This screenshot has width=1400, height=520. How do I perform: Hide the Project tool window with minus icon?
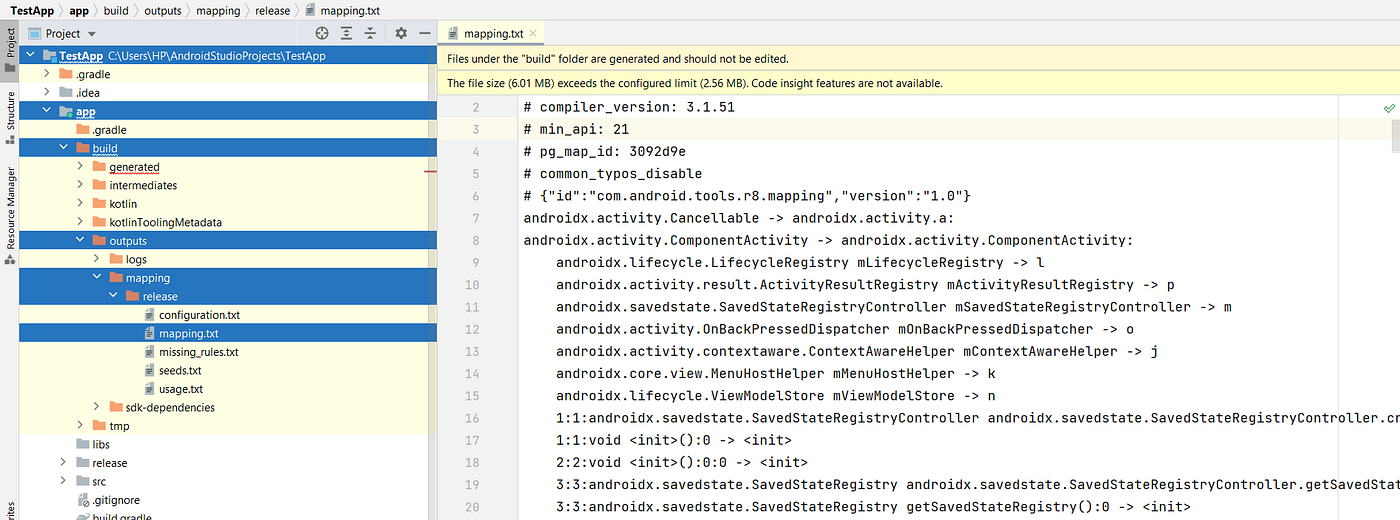423,33
